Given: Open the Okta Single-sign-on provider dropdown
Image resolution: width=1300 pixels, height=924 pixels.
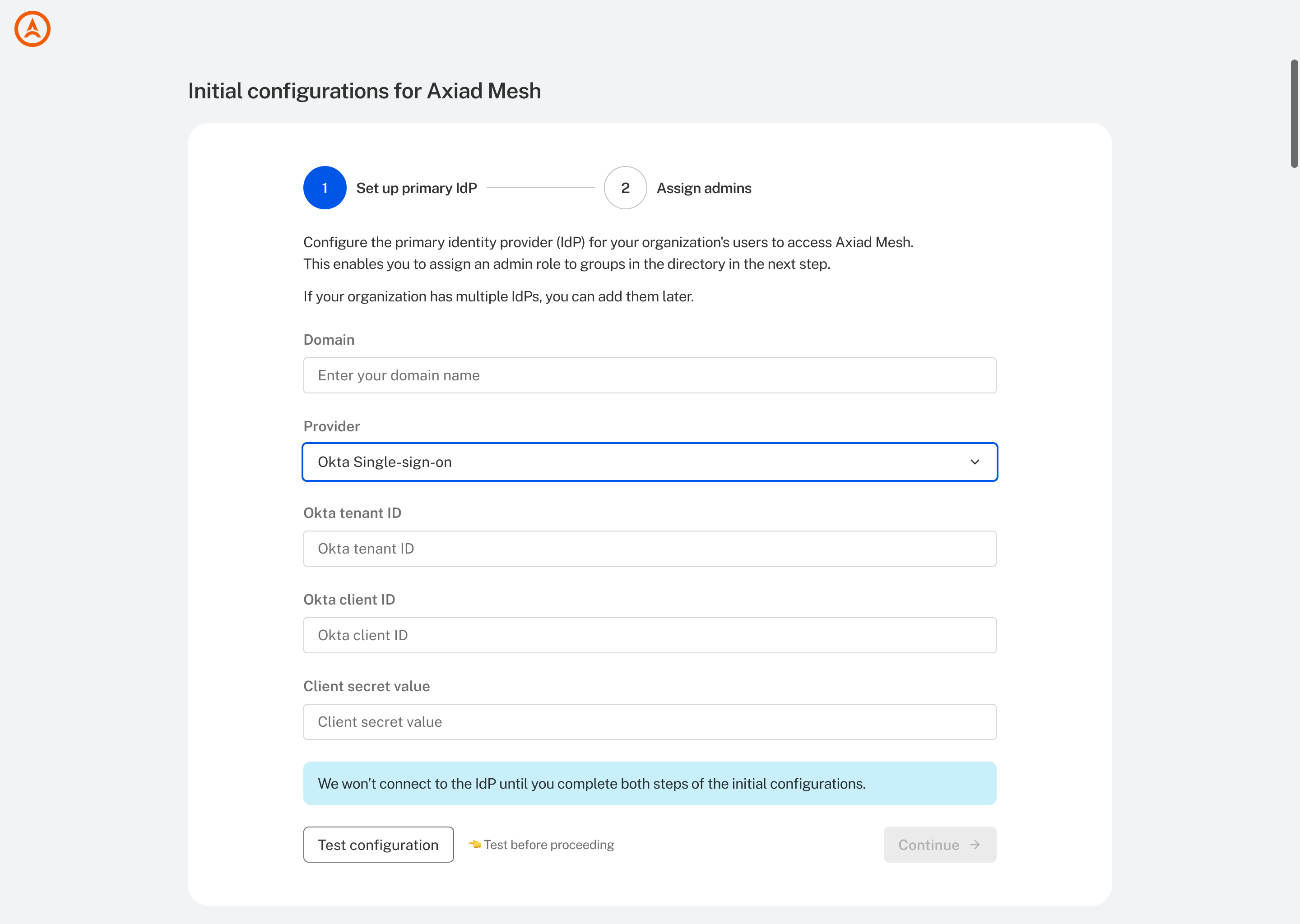Looking at the screenshot, I should 650,462.
